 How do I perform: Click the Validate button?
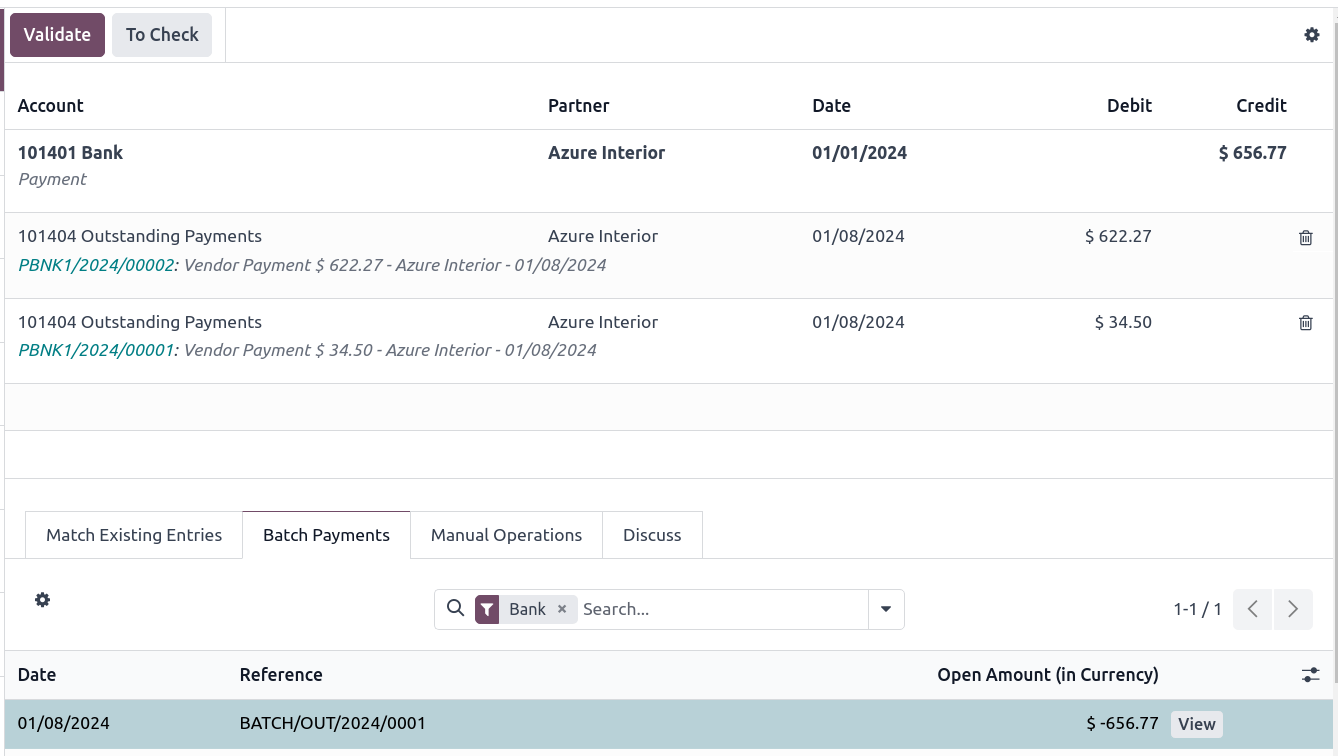[57, 34]
